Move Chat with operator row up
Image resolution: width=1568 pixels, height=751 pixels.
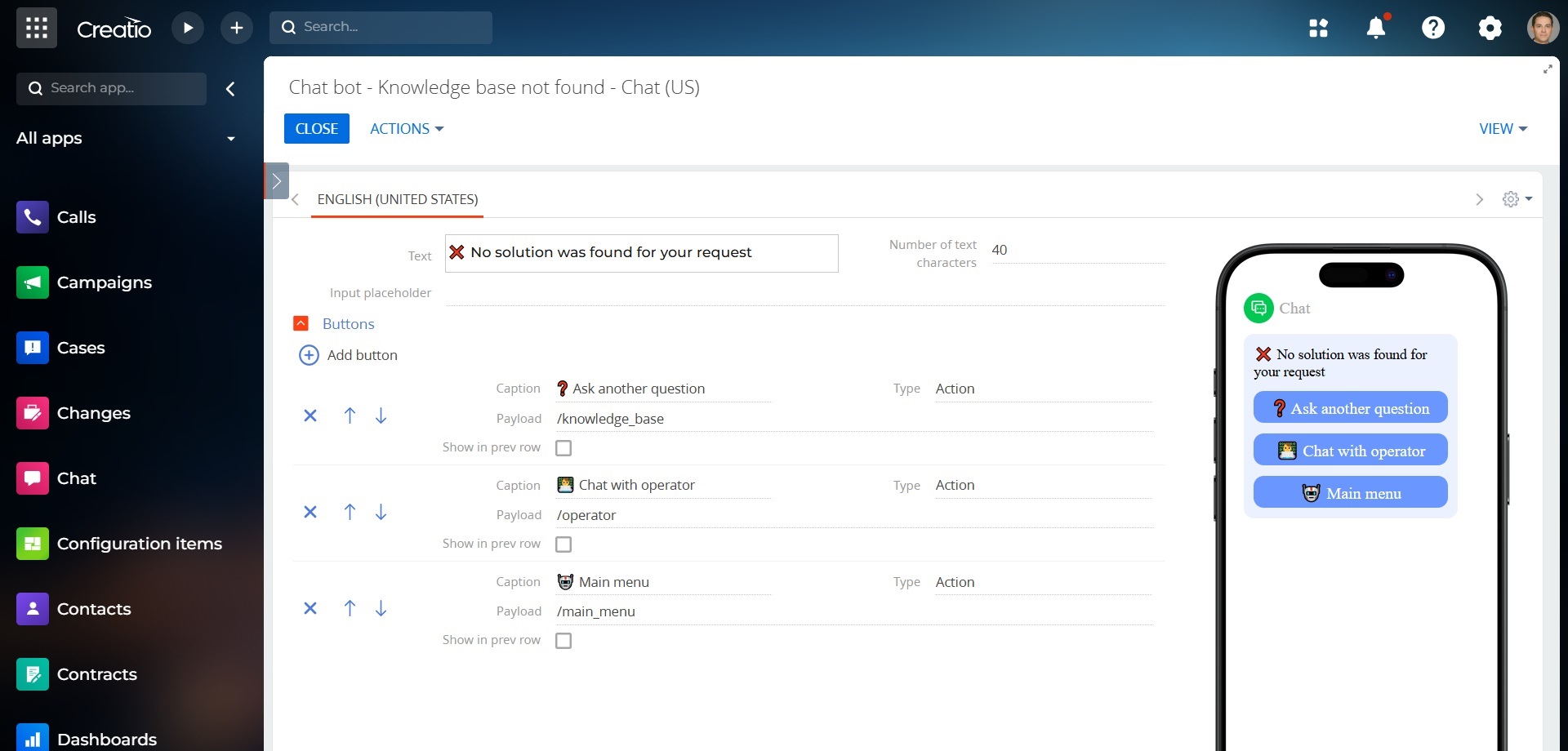click(x=350, y=512)
